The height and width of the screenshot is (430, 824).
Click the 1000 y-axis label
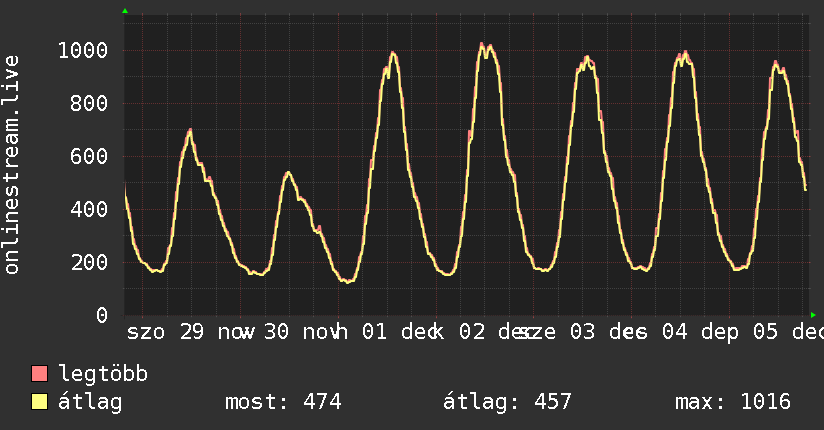click(84, 51)
